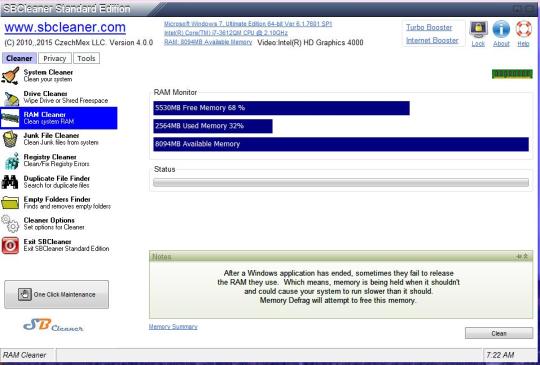Screen dimensions: 540x365
Task: Click the red Exit SBCleaner power icon
Action: click(10, 246)
